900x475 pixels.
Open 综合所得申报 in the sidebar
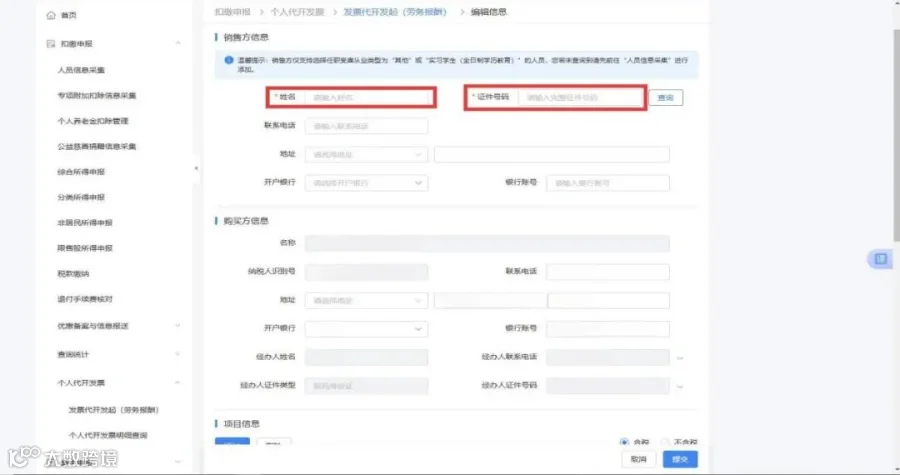tap(81, 172)
